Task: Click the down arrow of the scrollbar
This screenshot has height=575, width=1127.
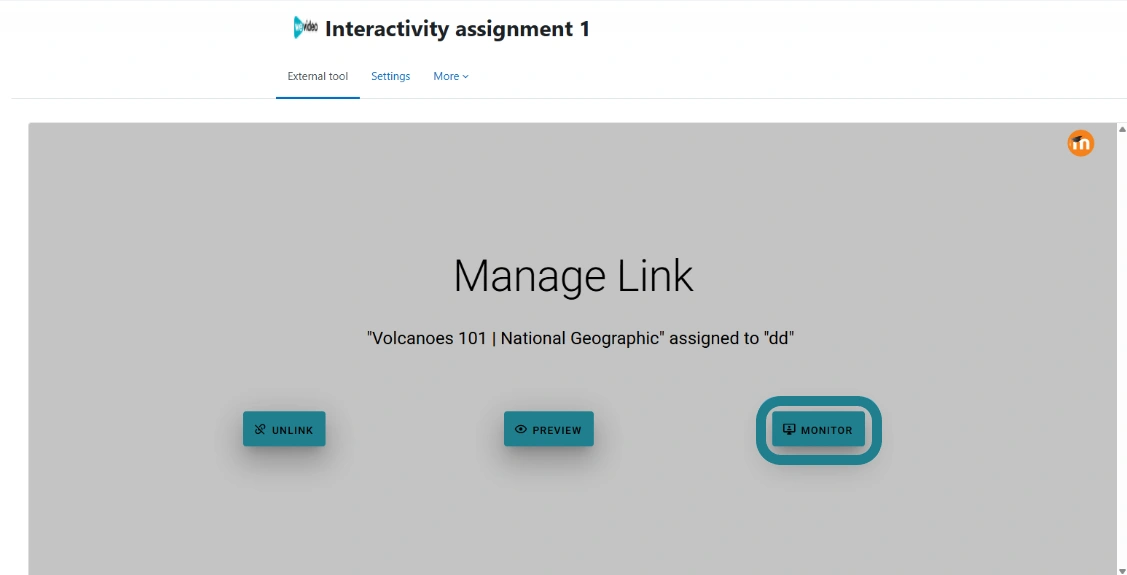Action: (x=1121, y=570)
